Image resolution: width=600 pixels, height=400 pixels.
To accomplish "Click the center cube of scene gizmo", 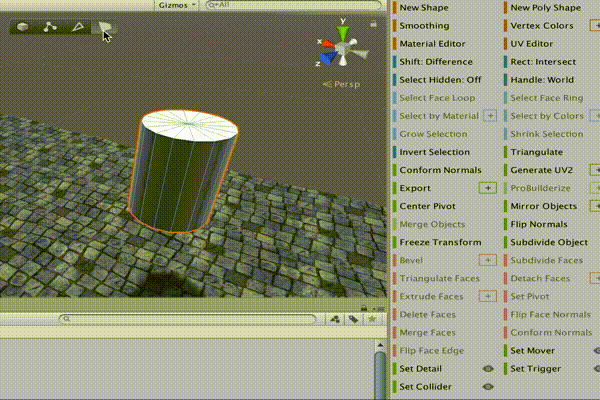I will [342, 48].
